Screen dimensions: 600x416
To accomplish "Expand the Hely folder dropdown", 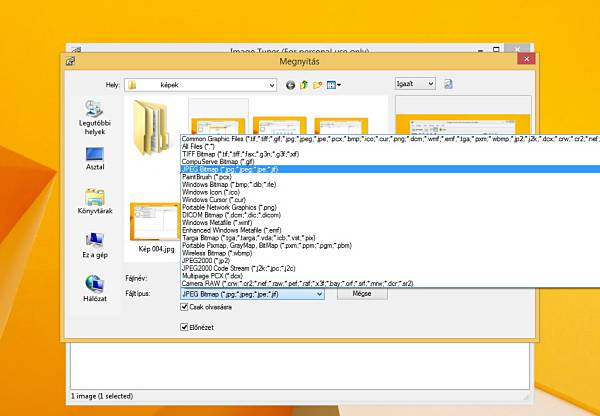I will (x=272, y=85).
